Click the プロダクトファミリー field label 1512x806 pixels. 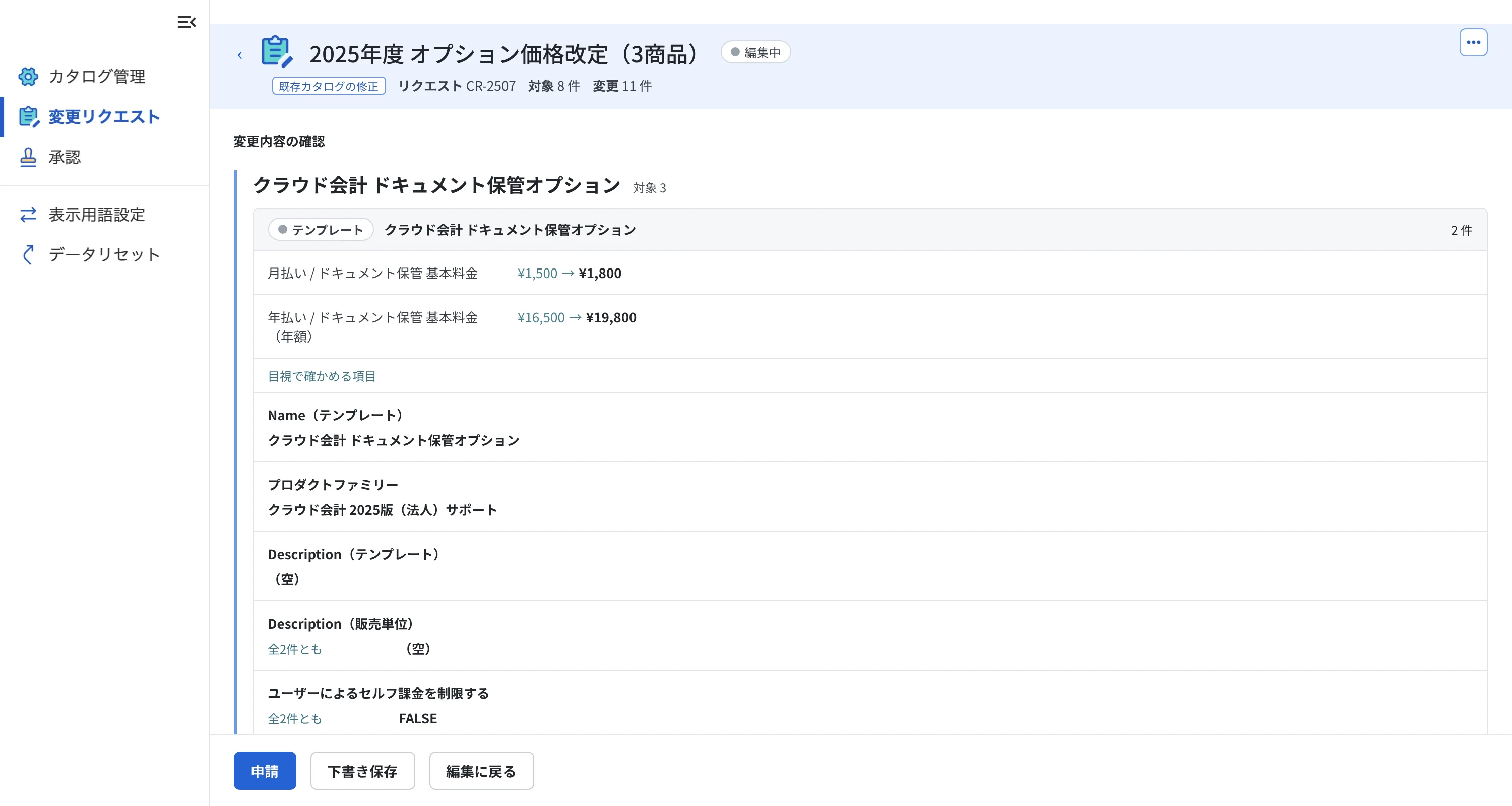(x=333, y=485)
